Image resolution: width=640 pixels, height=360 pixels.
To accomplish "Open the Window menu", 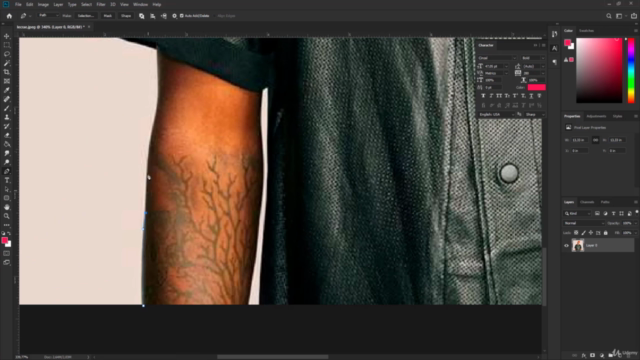I will (140, 4).
